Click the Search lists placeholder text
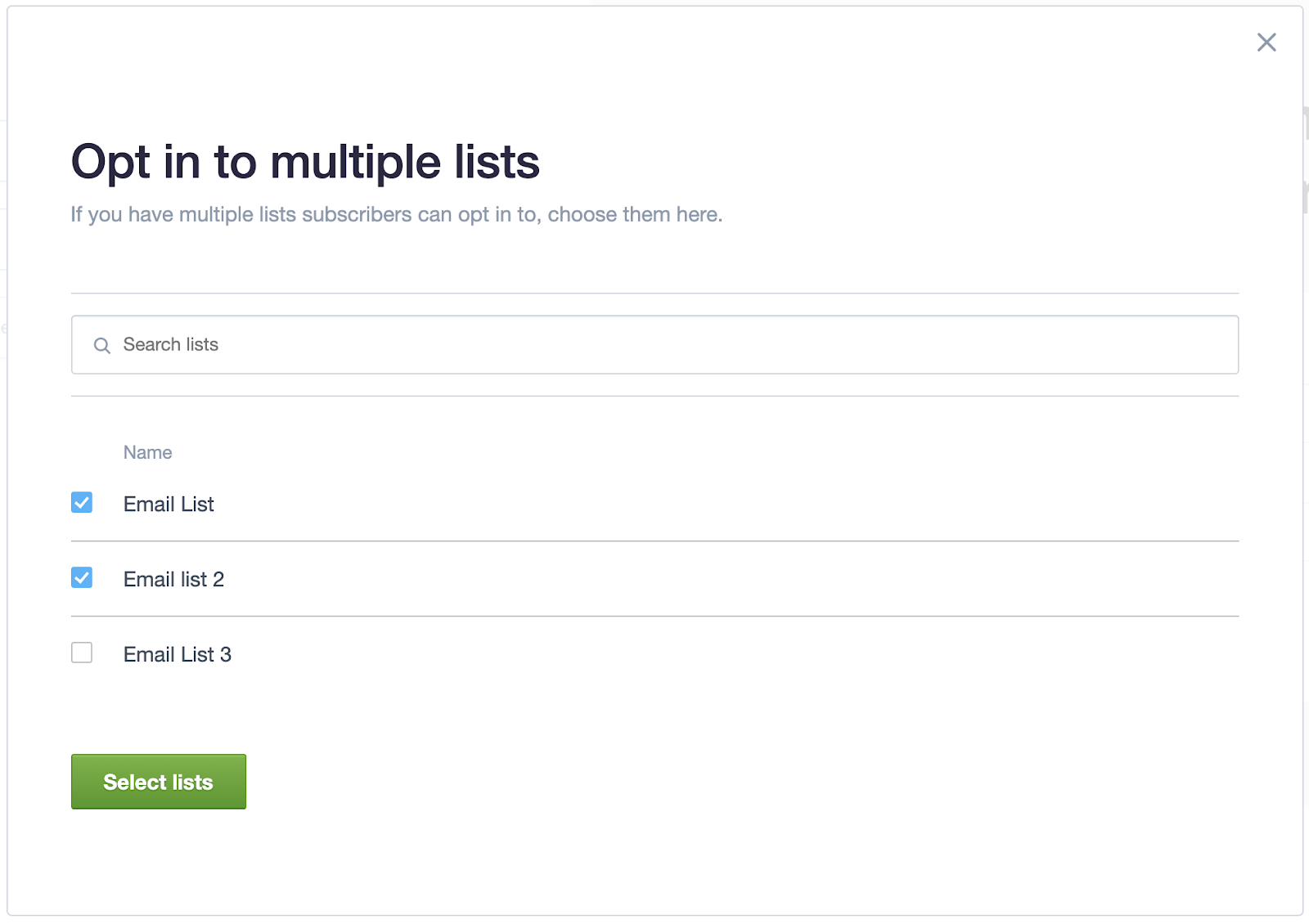The image size is (1309, 924). pyautogui.click(x=171, y=345)
